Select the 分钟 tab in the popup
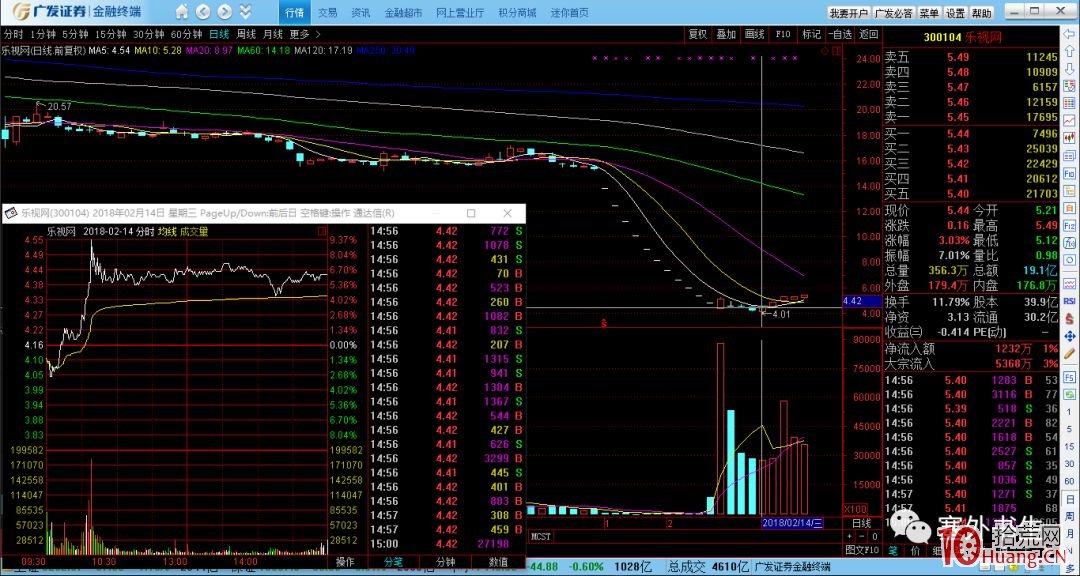This screenshot has width=1080, height=576. tap(446, 562)
